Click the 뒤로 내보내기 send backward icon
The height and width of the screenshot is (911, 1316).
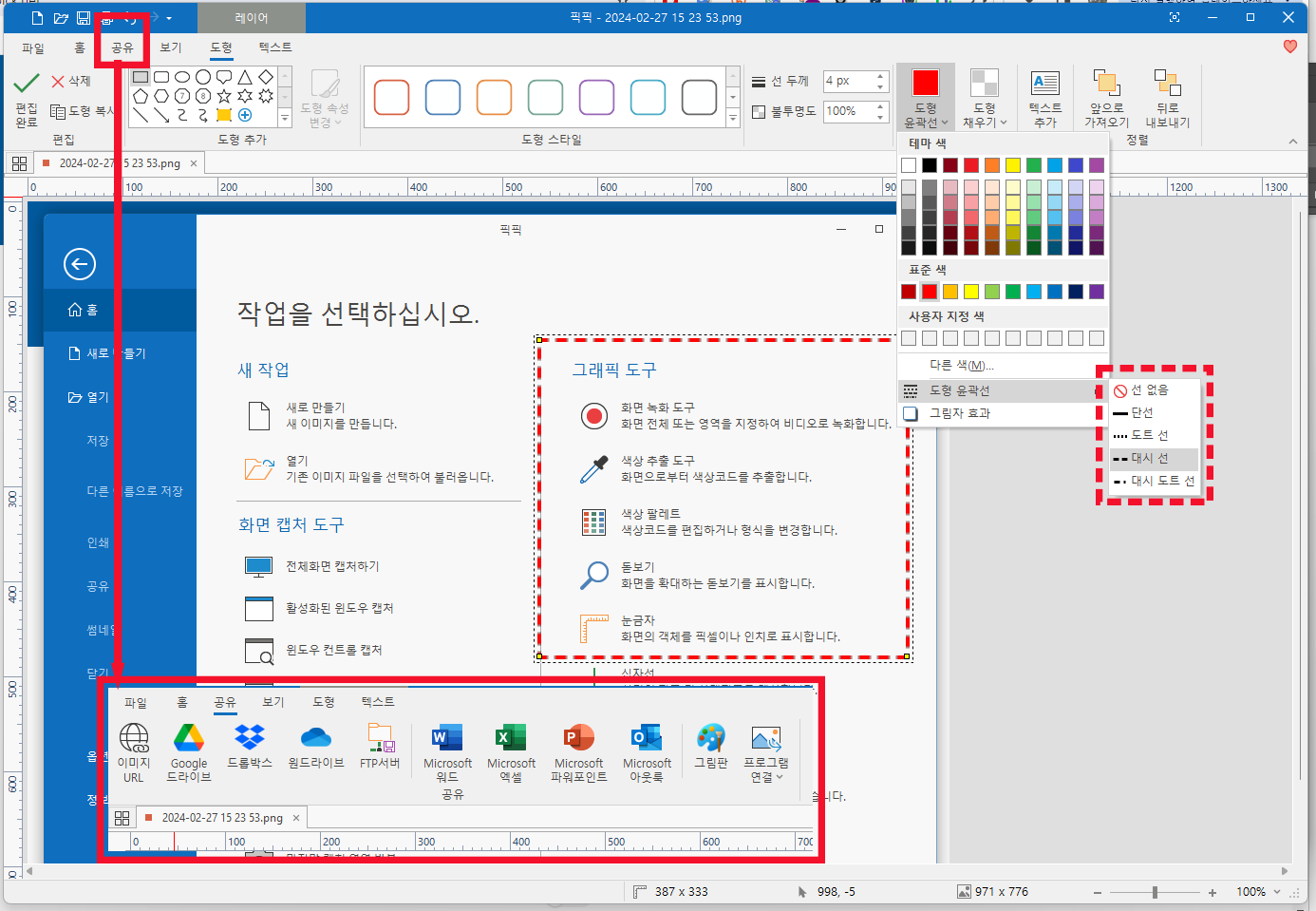coord(1167,83)
